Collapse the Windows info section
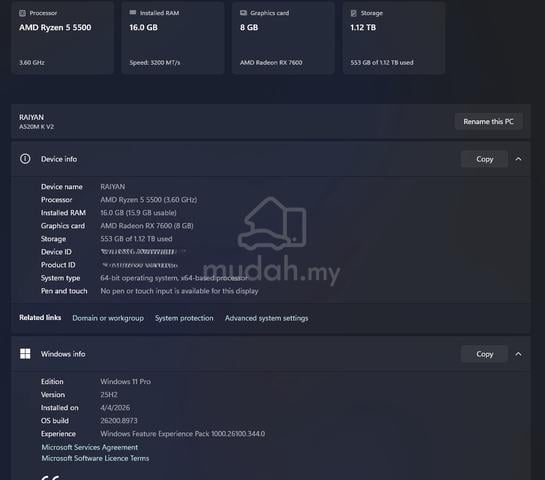This screenshot has height=480, width=545. coord(518,354)
